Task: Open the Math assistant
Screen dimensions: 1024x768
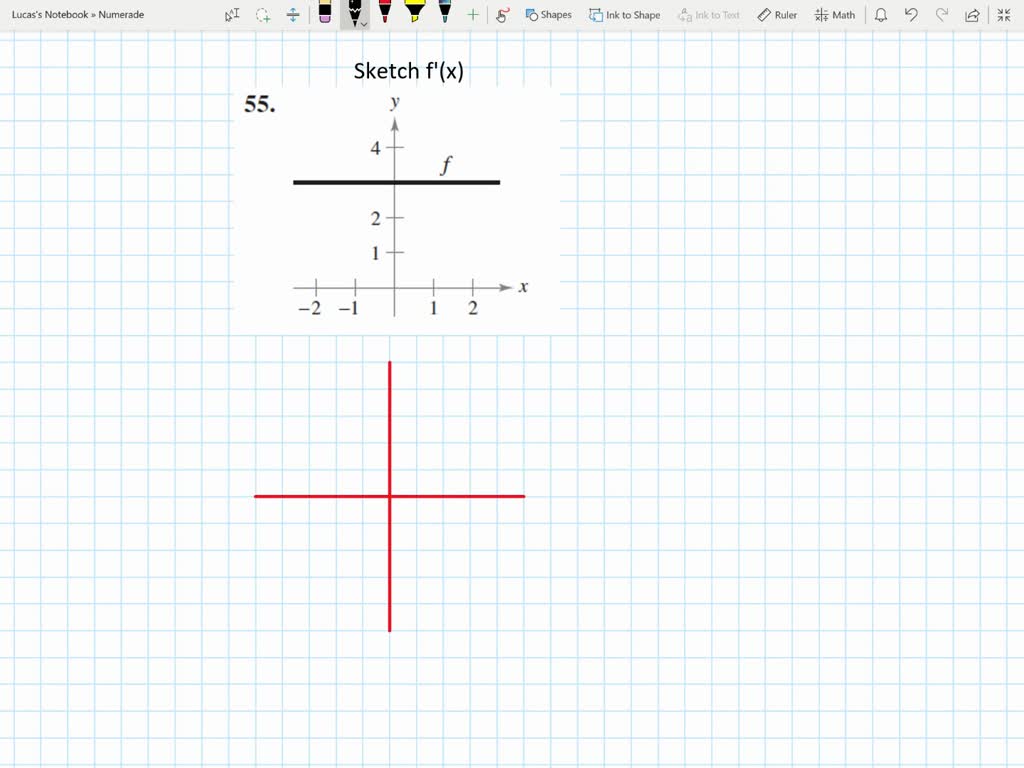Action: coord(835,14)
